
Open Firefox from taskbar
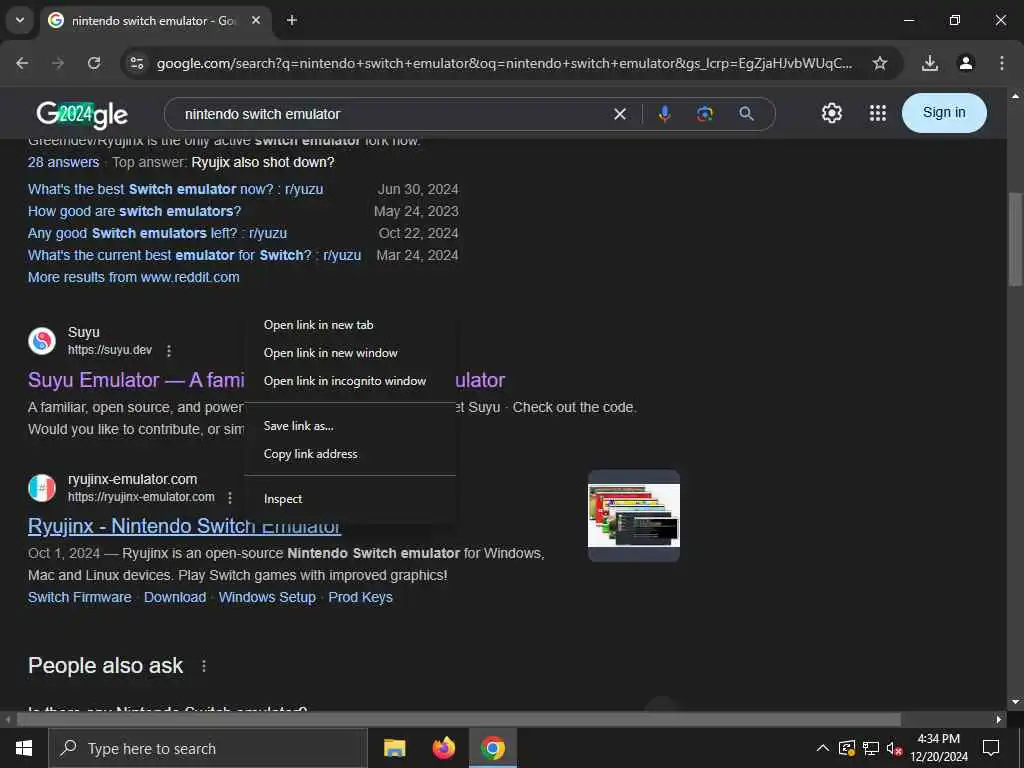point(443,748)
